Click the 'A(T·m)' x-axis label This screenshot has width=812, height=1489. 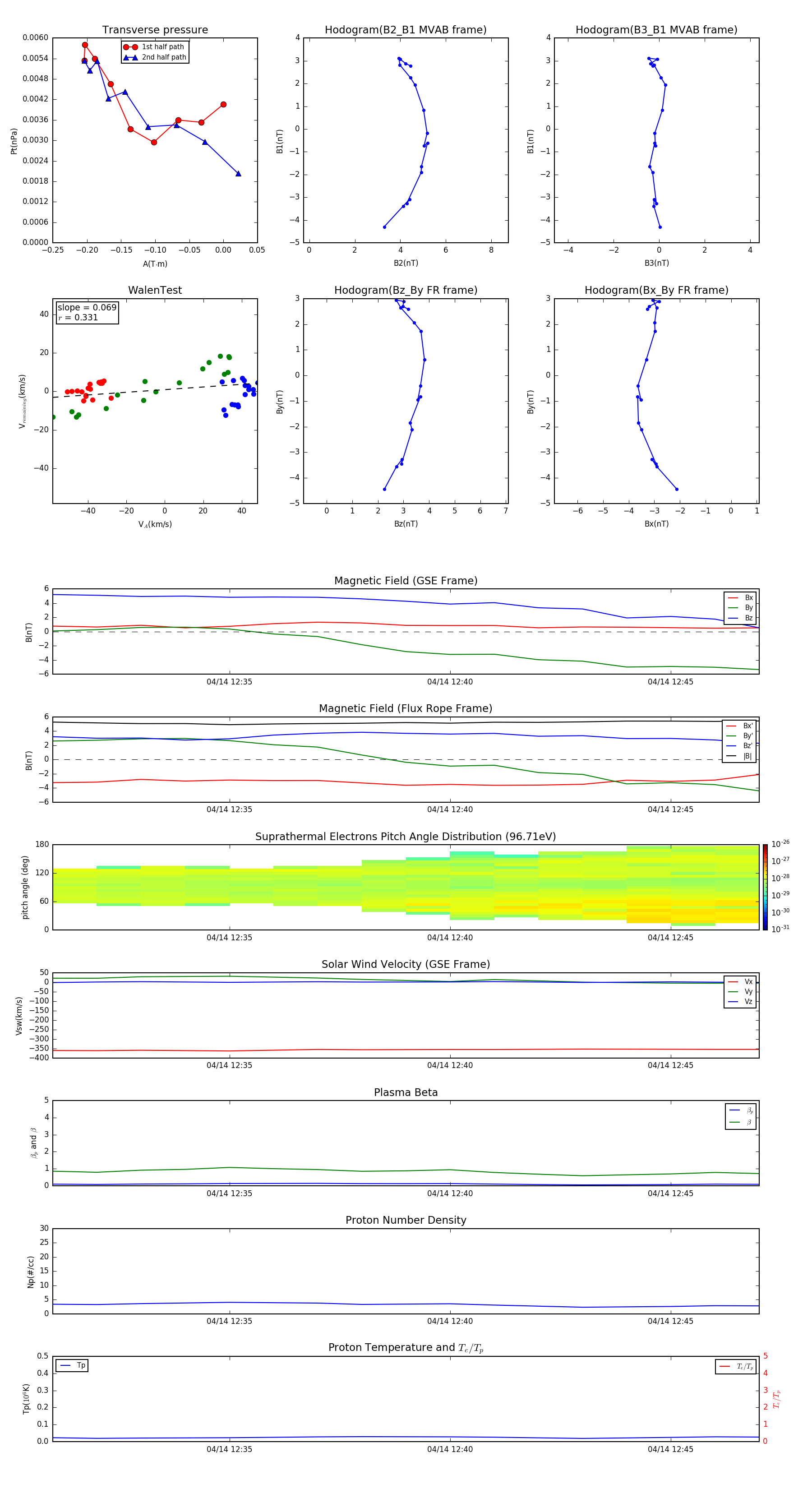pos(155,264)
